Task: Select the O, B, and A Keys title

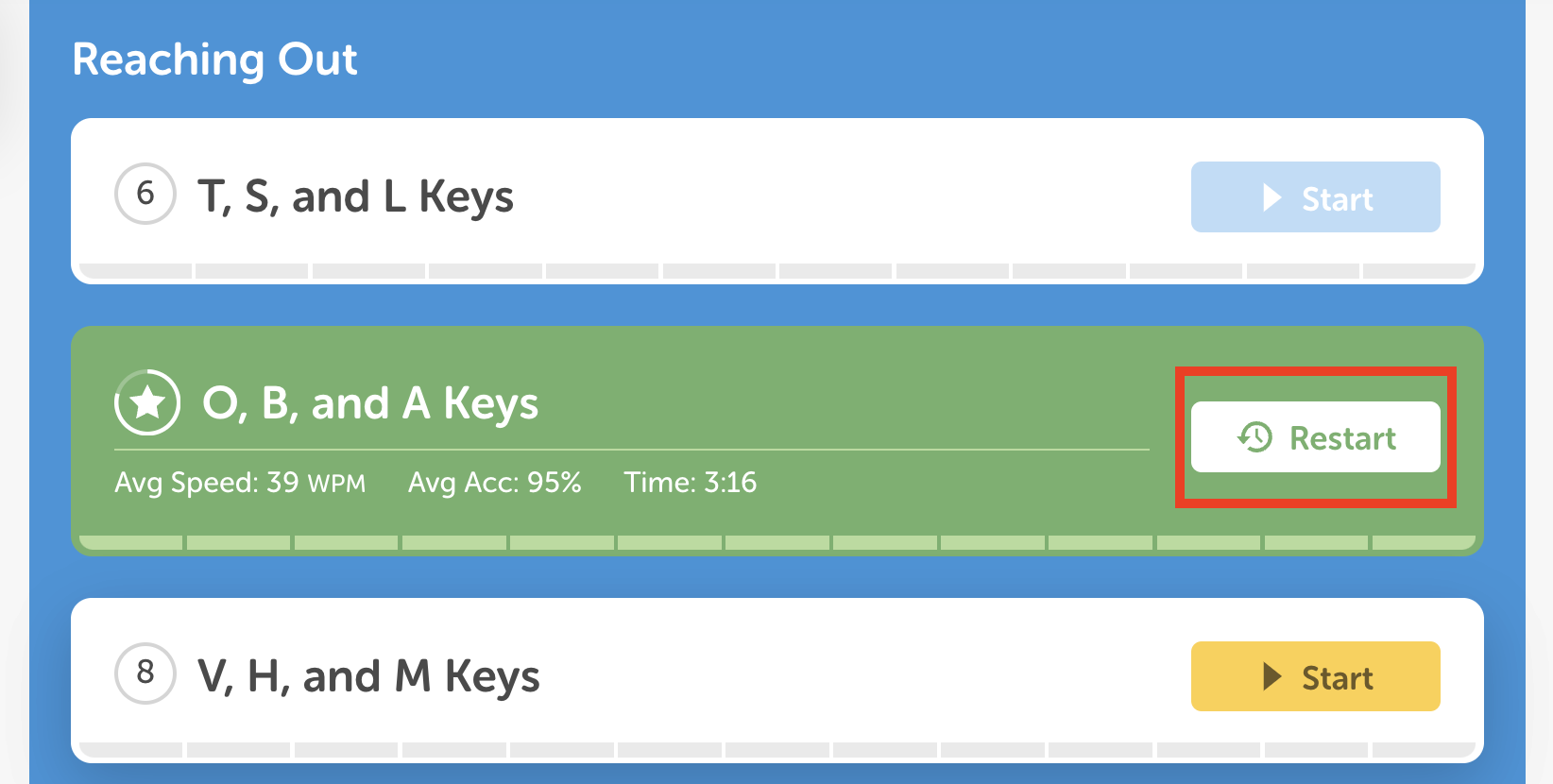Action: (370, 403)
